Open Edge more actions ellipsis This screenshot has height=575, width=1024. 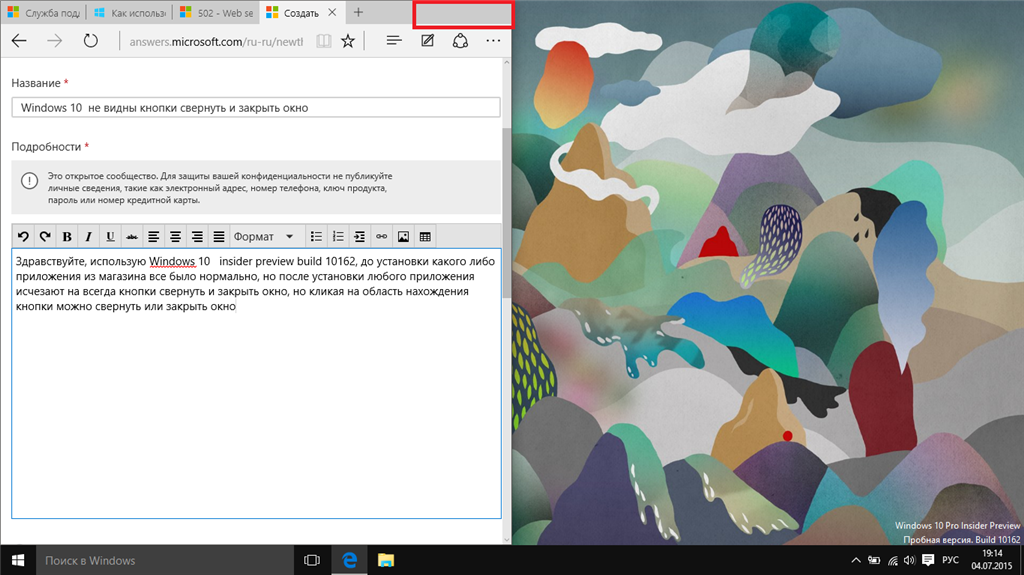(493, 41)
